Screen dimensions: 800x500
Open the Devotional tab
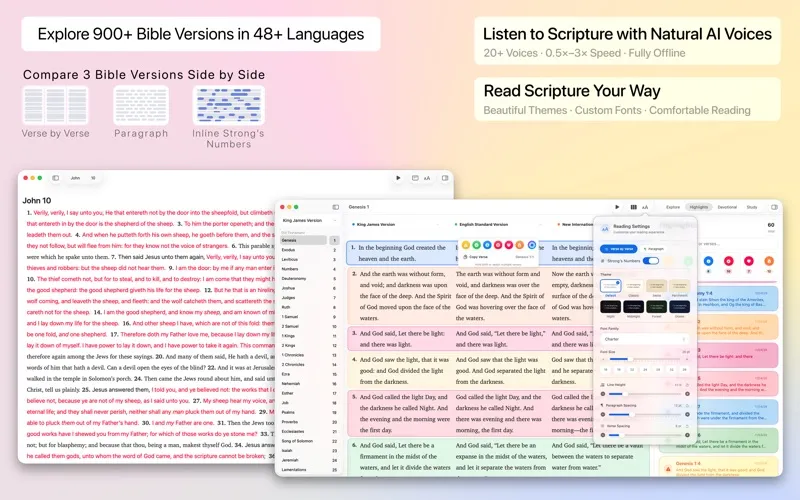coord(727,207)
